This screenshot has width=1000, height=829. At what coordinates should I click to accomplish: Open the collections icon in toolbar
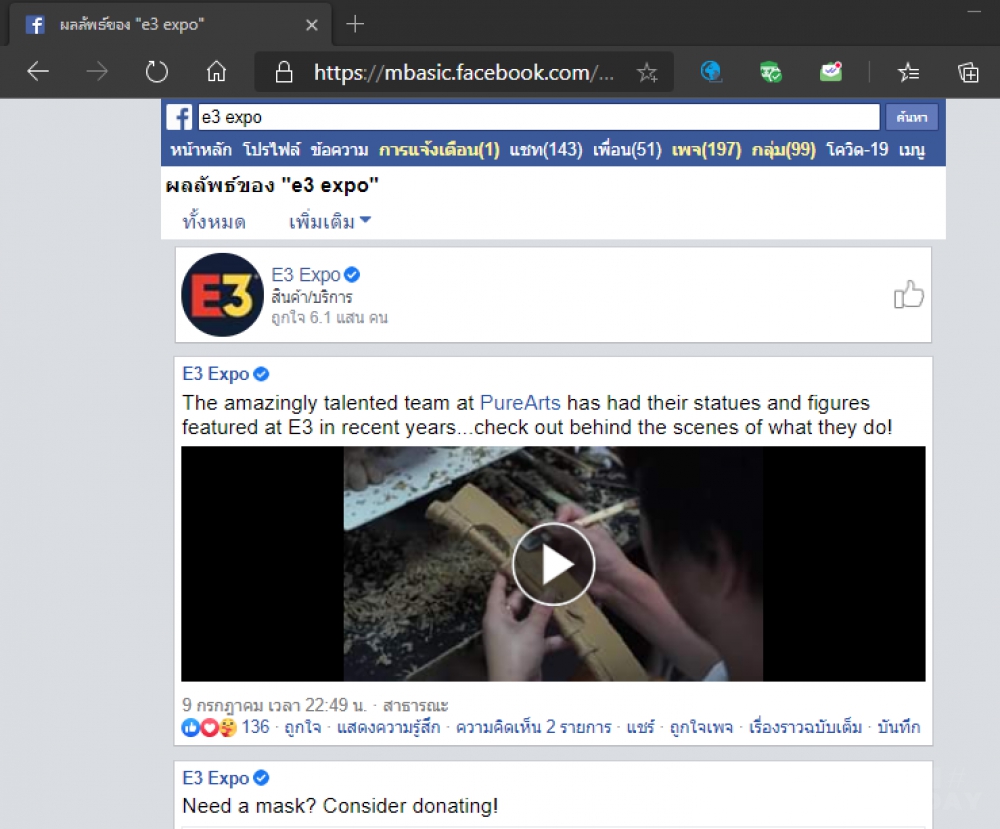click(x=968, y=72)
